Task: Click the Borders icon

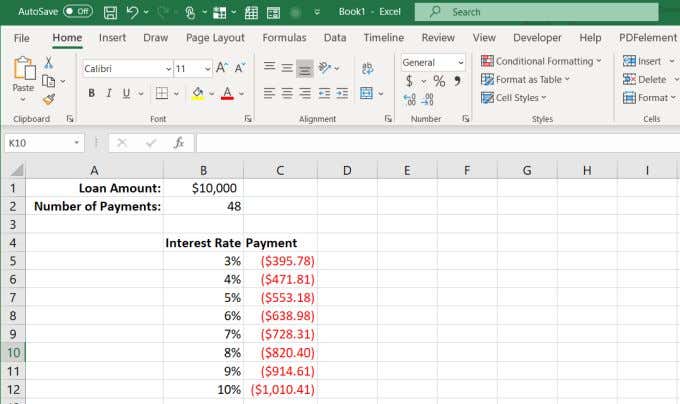Action: [x=162, y=93]
